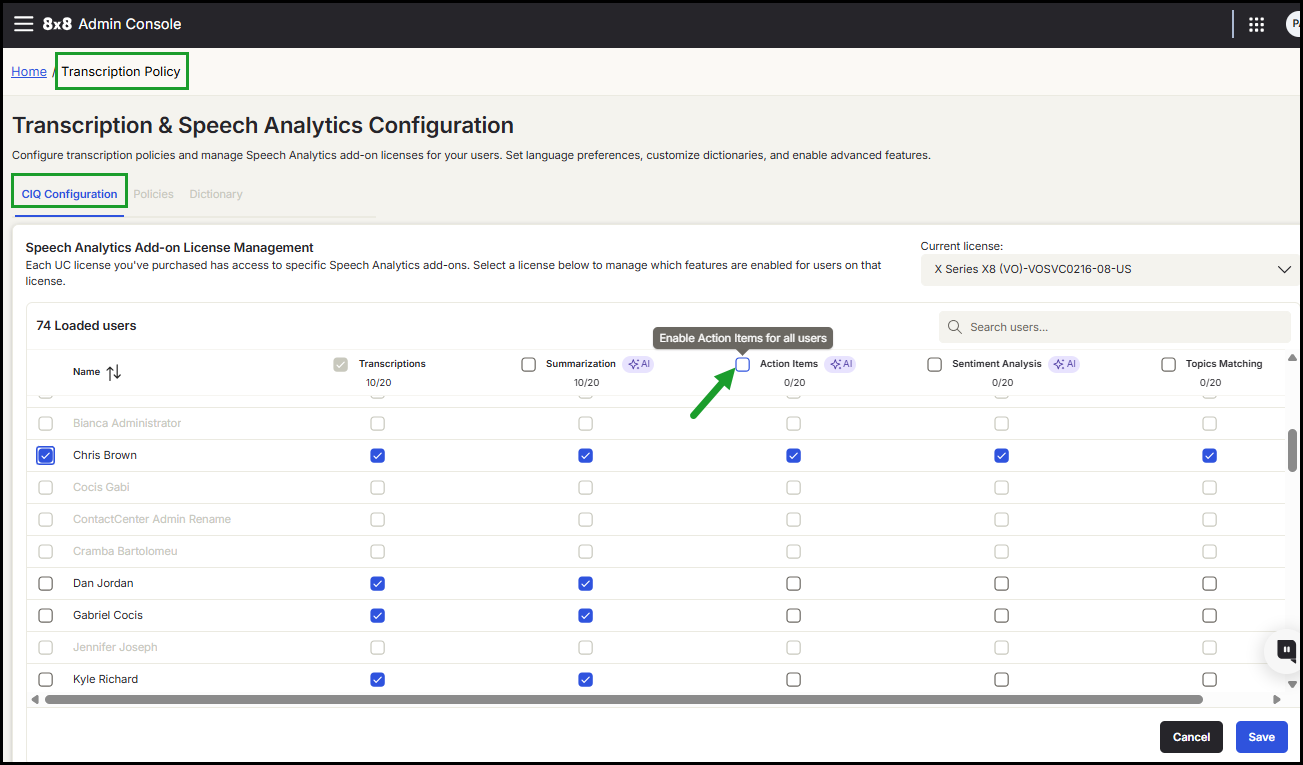Image resolution: width=1303 pixels, height=765 pixels.
Task: Open the chat support widget icon
Action: 1286,650
